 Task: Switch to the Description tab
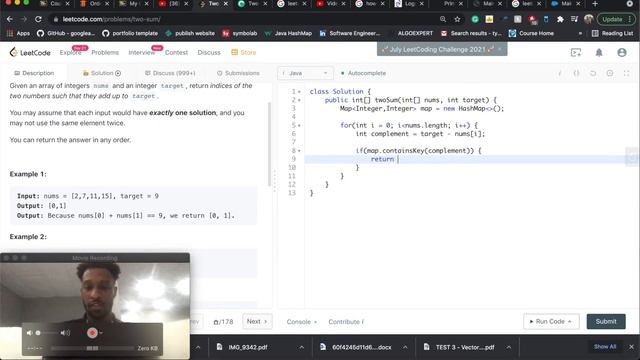pos(34,73)
